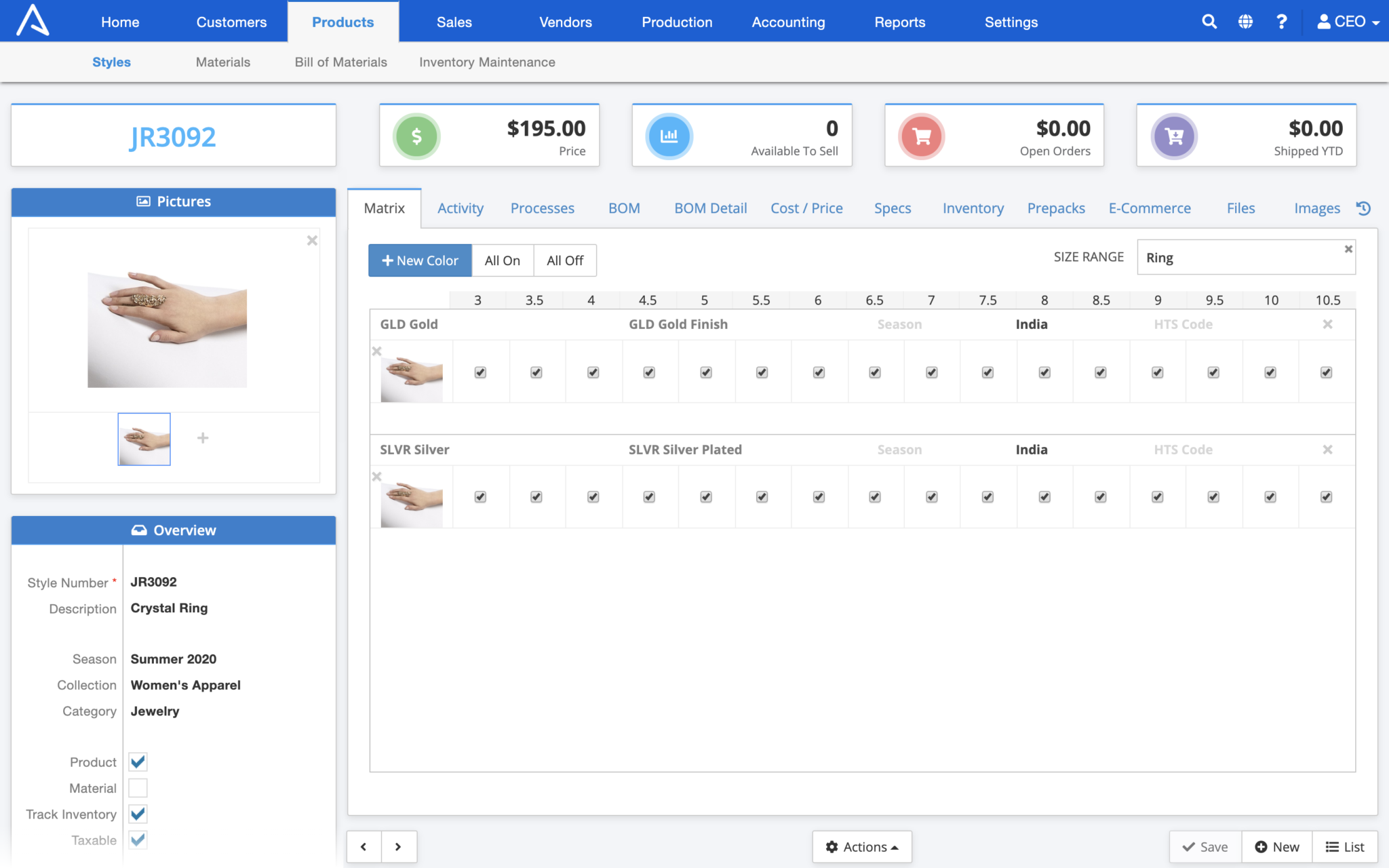
Task: Uncheck size 7 for GLD Gold color
Action: (x=931, y=372)
